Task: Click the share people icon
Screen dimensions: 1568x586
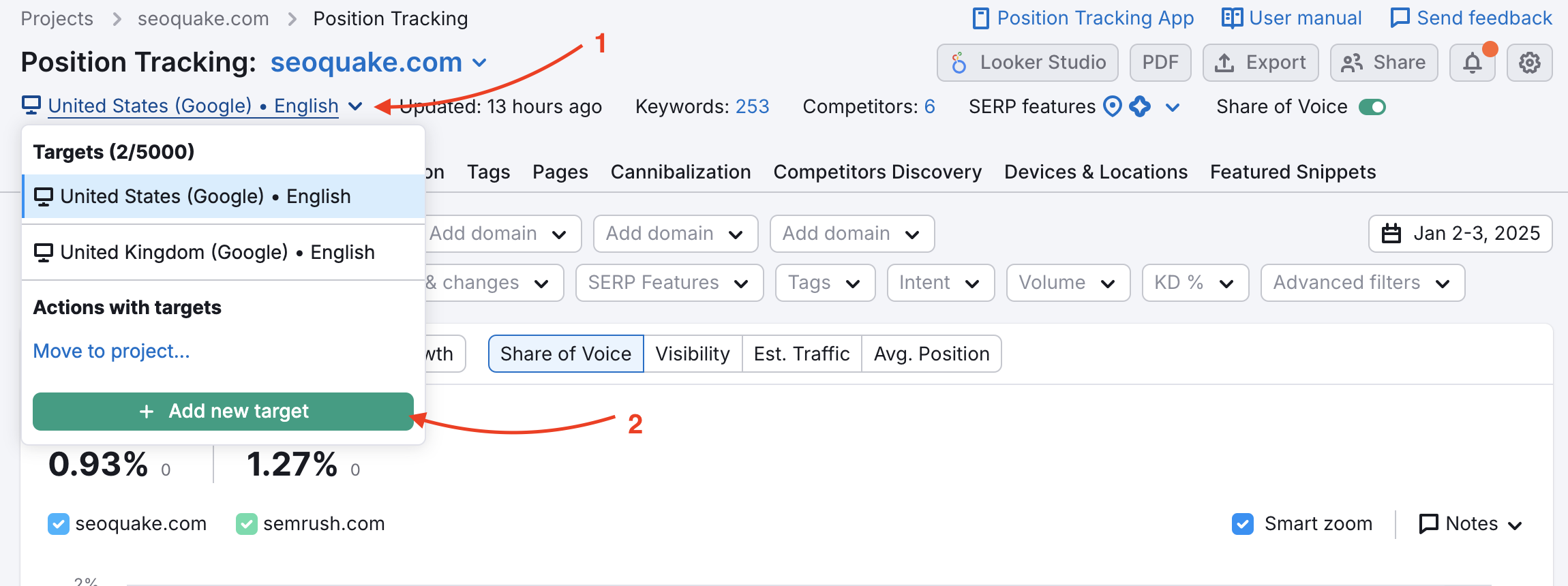Action: click(x=1352, y=63)
